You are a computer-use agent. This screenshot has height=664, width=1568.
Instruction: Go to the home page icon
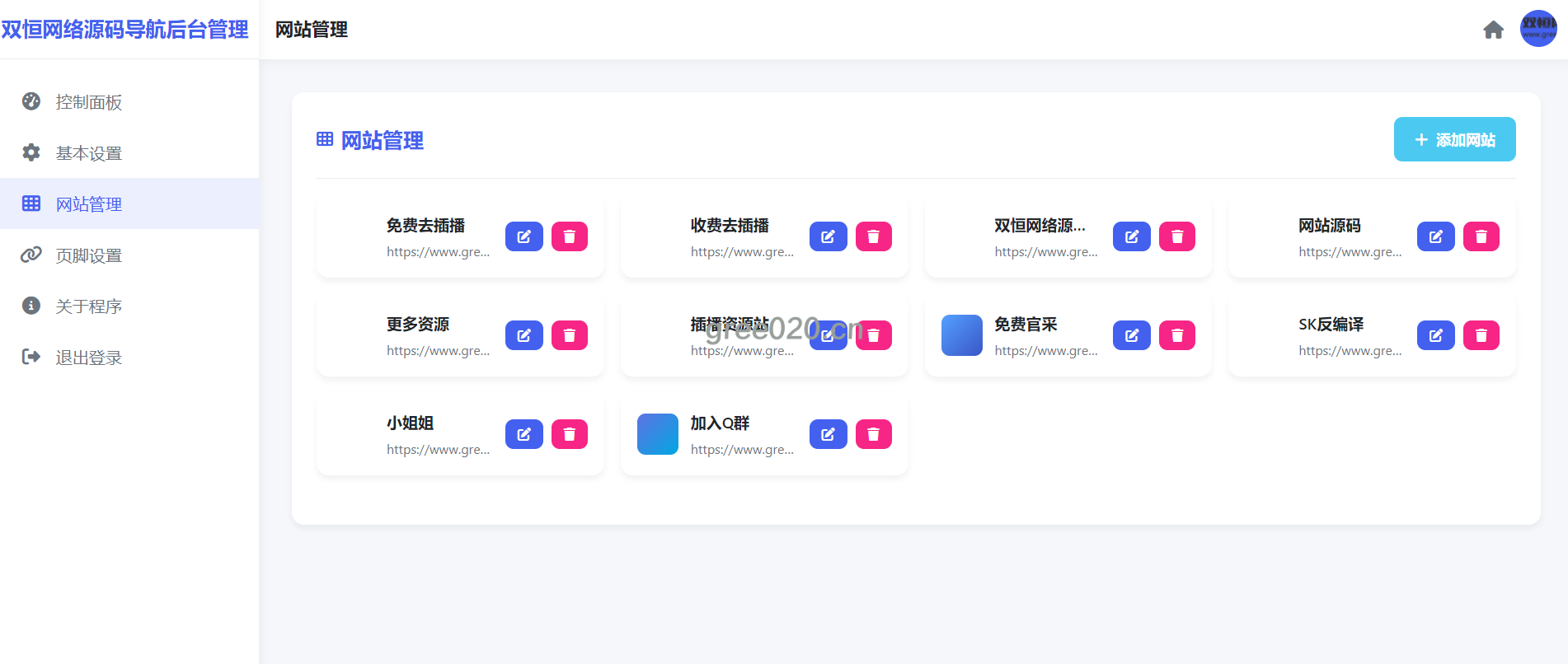pos(1493,30)
